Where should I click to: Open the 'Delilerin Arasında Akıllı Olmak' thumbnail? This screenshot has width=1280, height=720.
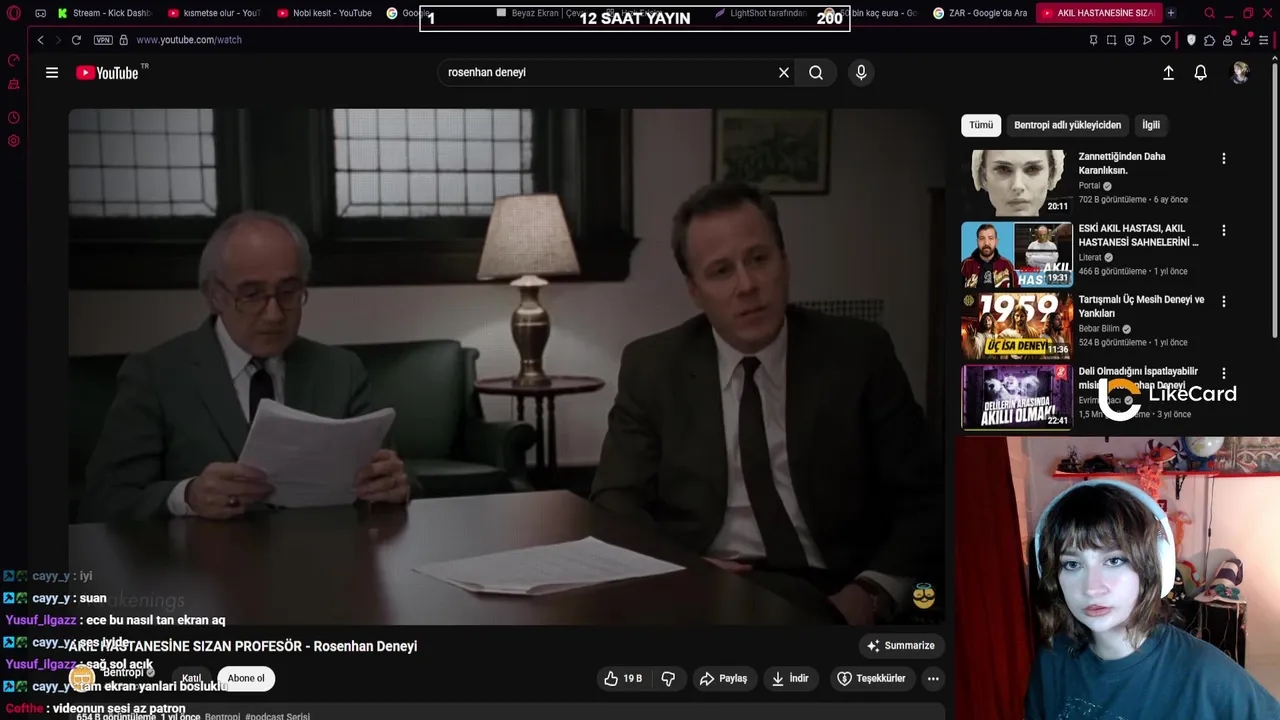pos(1017,397)
